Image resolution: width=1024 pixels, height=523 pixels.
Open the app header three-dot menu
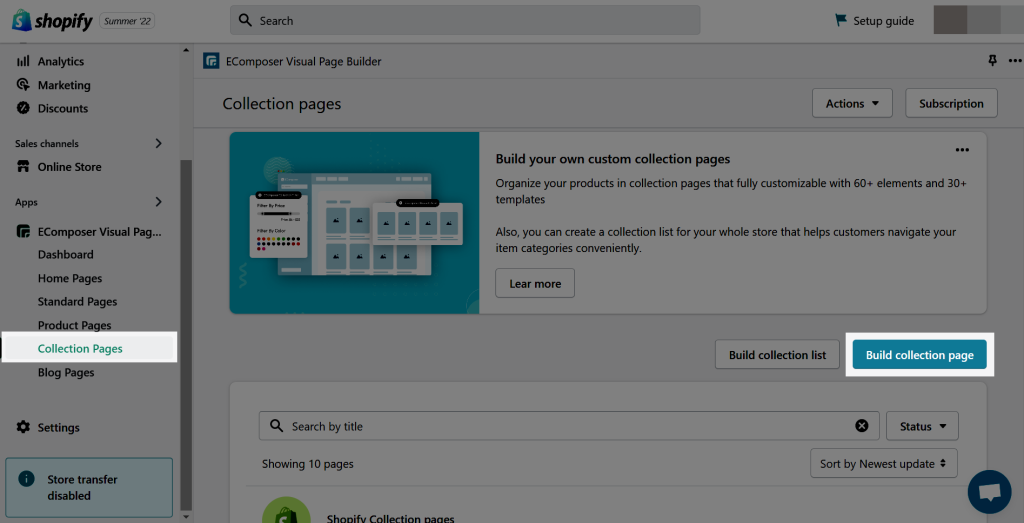tap(1014, 61)
